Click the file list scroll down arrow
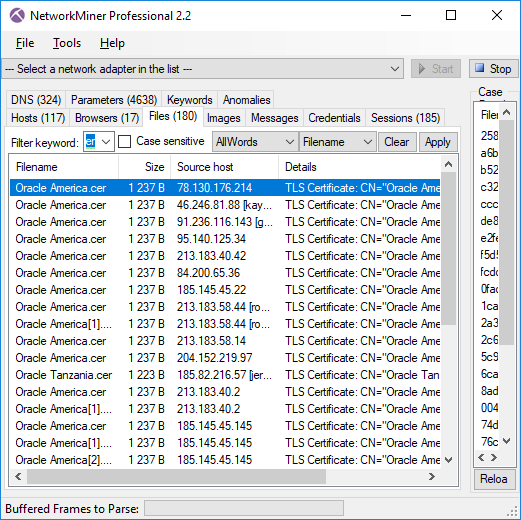 448,460
